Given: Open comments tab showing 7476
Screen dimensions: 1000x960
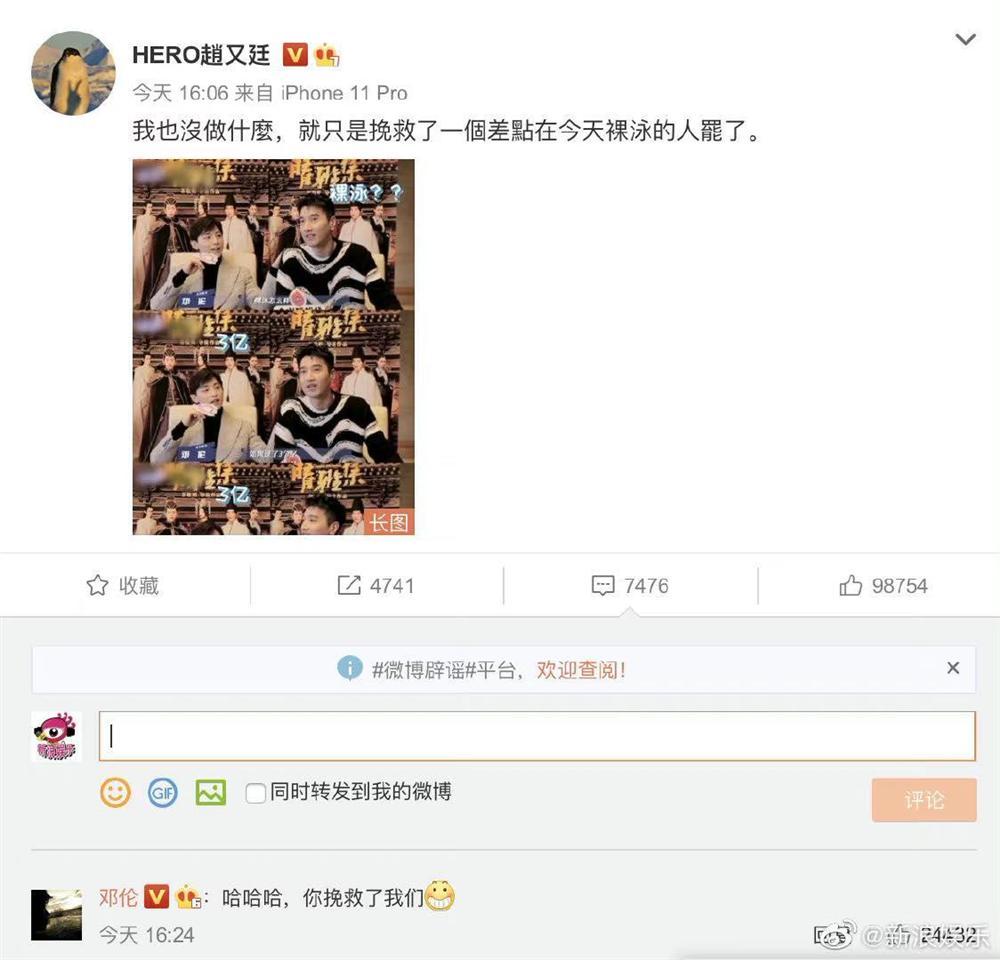Looking at the screenshot, I should [630, 585].
